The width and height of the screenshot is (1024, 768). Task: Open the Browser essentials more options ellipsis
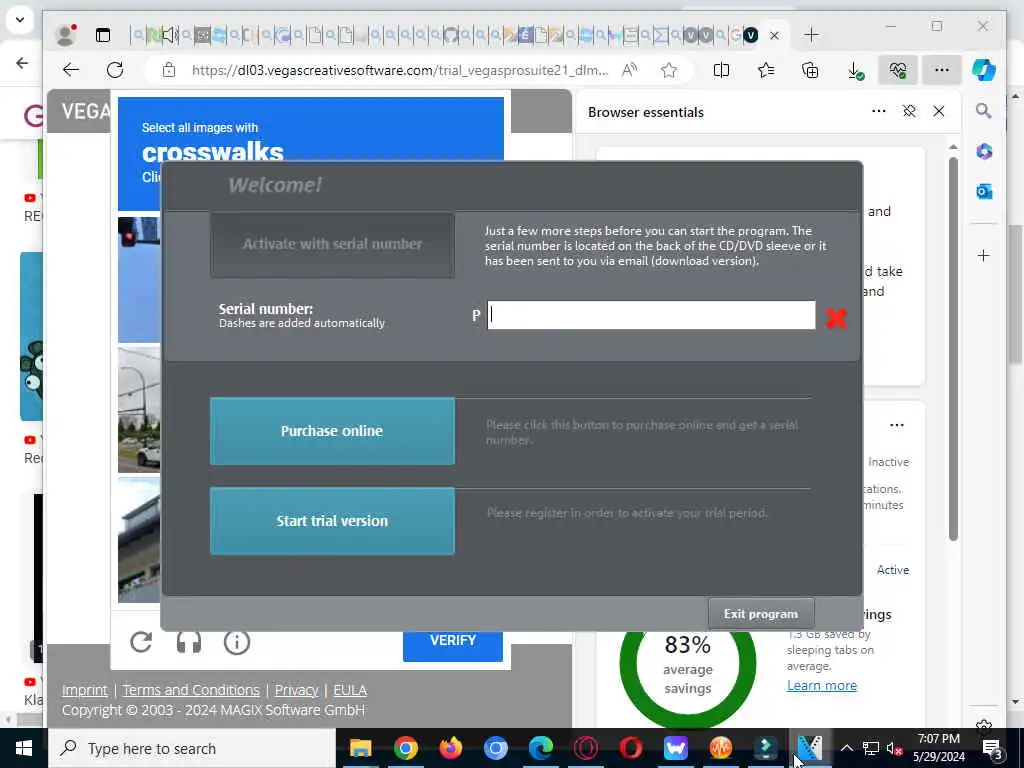click(x=879, y=111)
